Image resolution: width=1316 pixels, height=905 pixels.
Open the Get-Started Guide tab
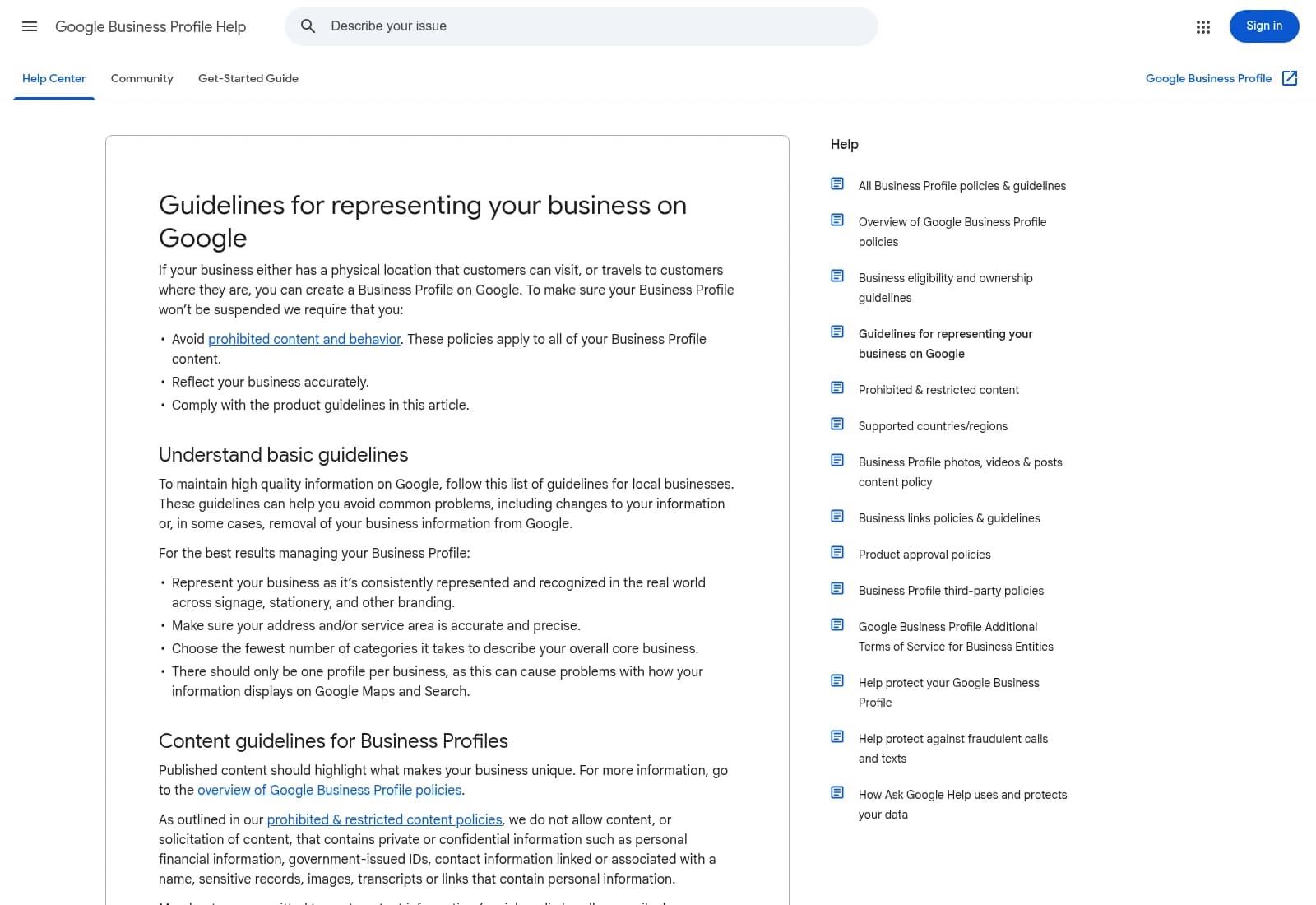[248, 78]
